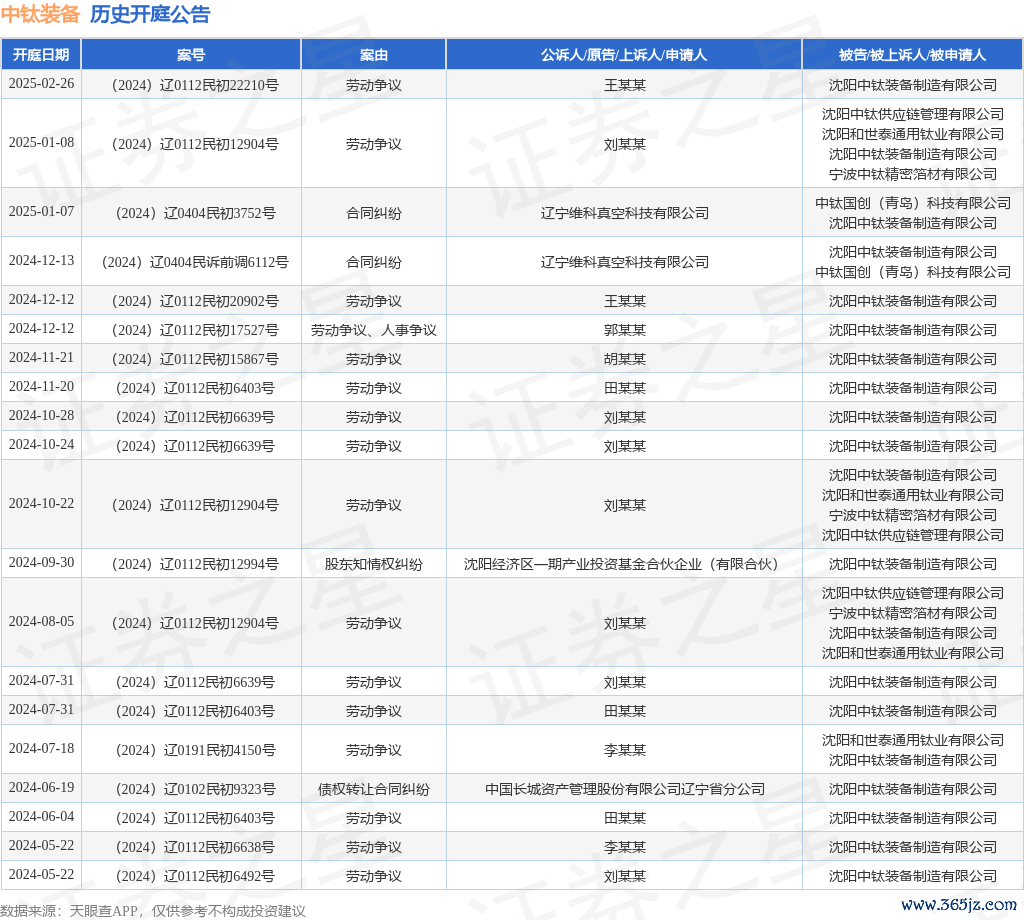Image resolution: width=1024 pixels, height=920 pixels.
Task: Select the date cell 2025-02-26
Action: pos(41,84)
